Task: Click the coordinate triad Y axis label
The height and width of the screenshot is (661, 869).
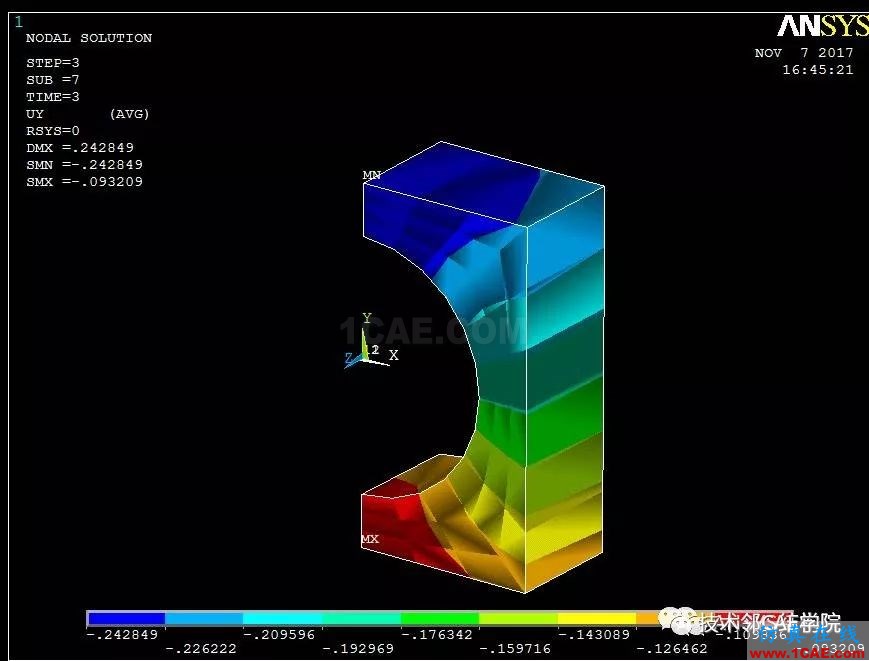Action: coord(366,318)
